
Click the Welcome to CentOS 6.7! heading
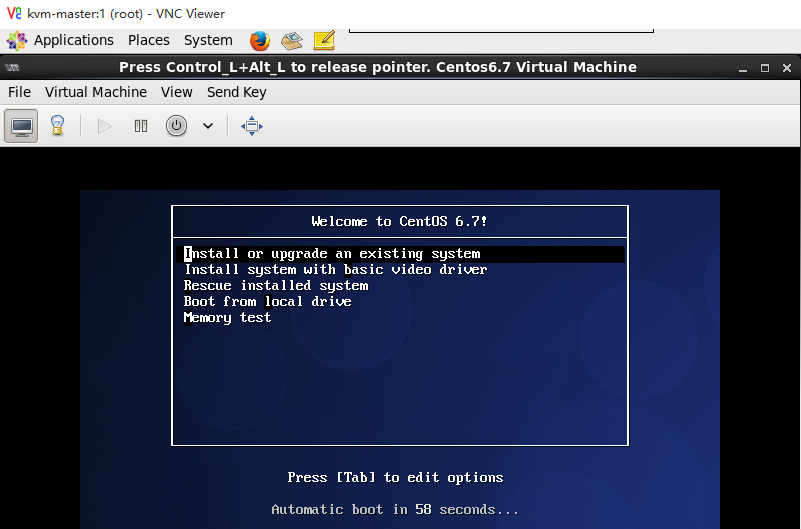pos(399,221)
